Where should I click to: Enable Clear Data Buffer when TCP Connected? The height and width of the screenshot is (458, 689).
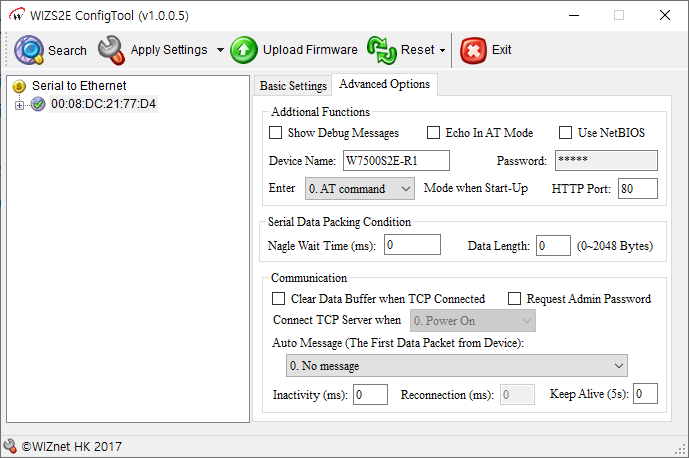click(278, 299)
